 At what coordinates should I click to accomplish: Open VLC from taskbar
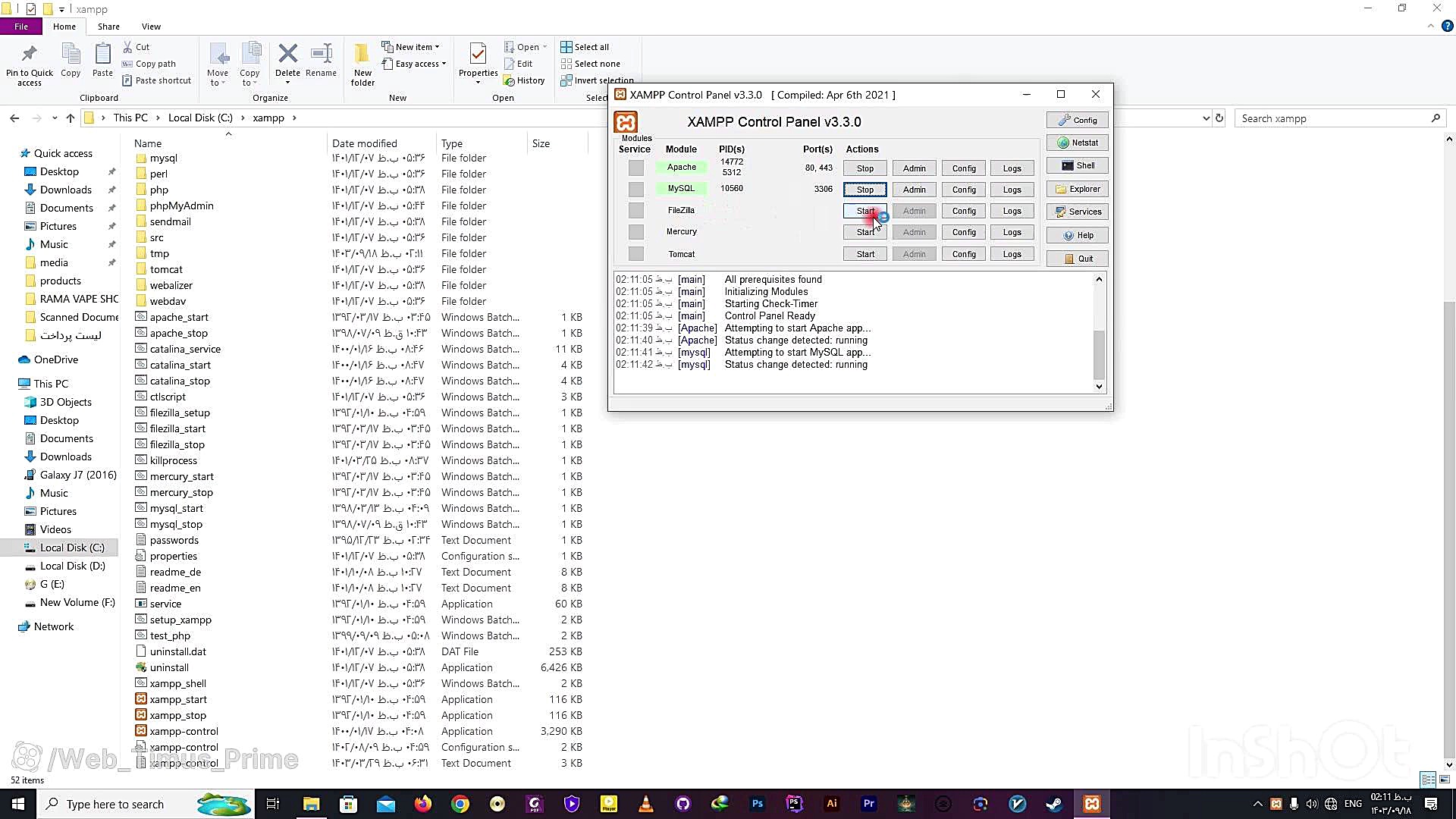(645, 804)
